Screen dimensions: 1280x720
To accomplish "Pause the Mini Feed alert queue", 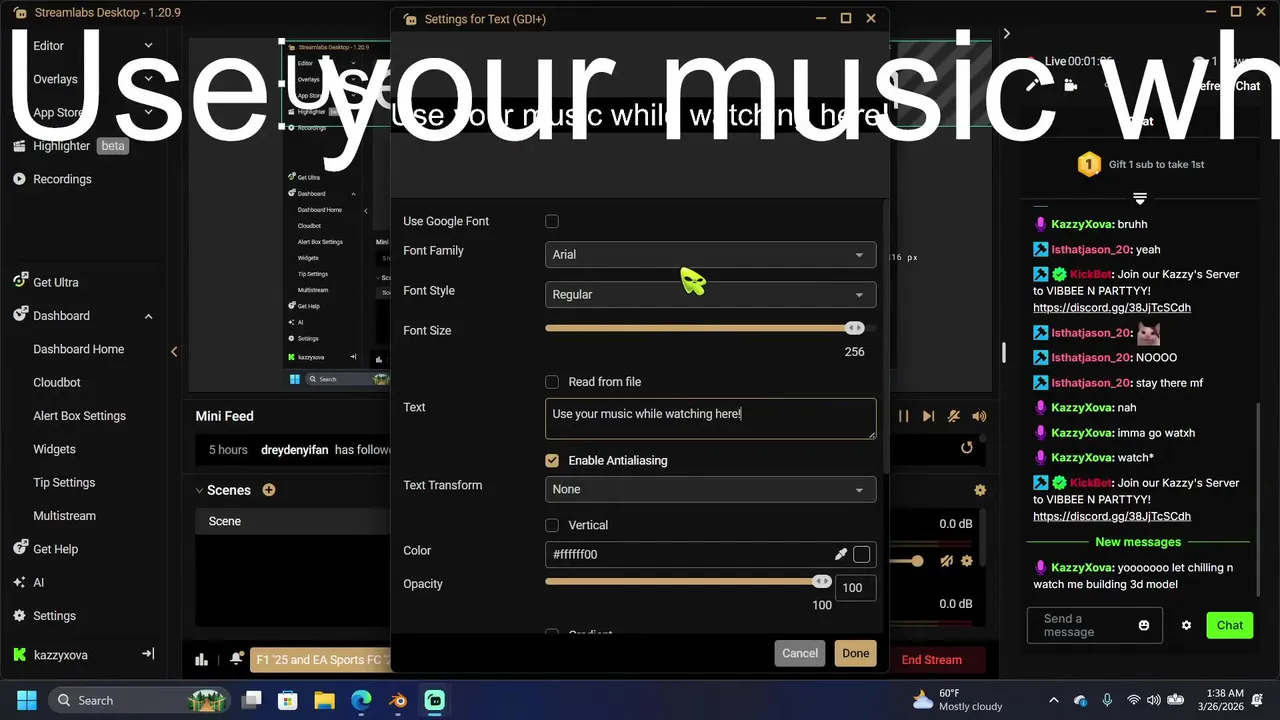I will 903,416.
